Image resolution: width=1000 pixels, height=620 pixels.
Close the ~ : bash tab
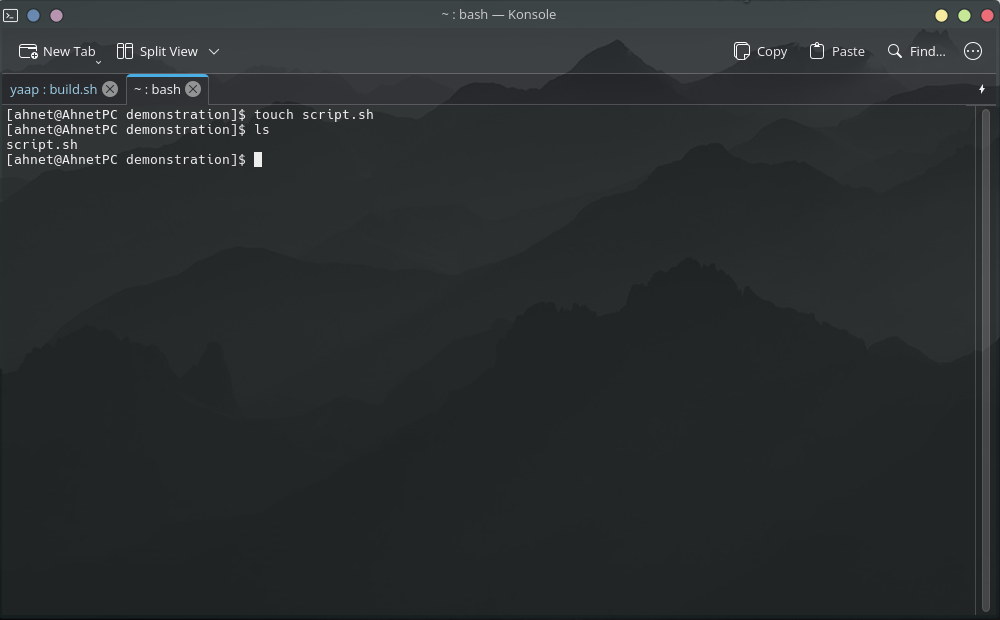tap(192, 89)
